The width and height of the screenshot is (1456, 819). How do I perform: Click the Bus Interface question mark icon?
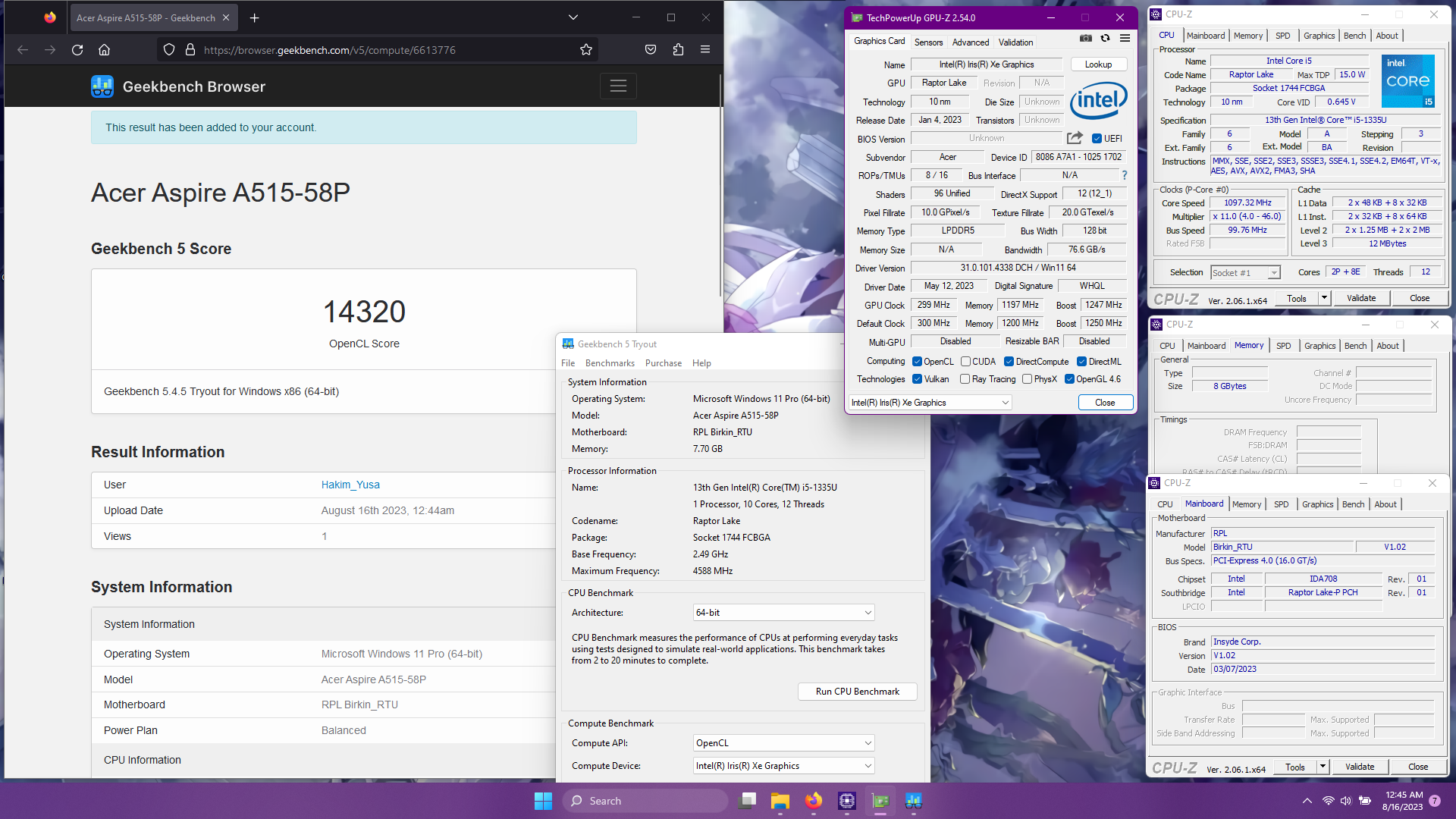tap(1125, 175)
